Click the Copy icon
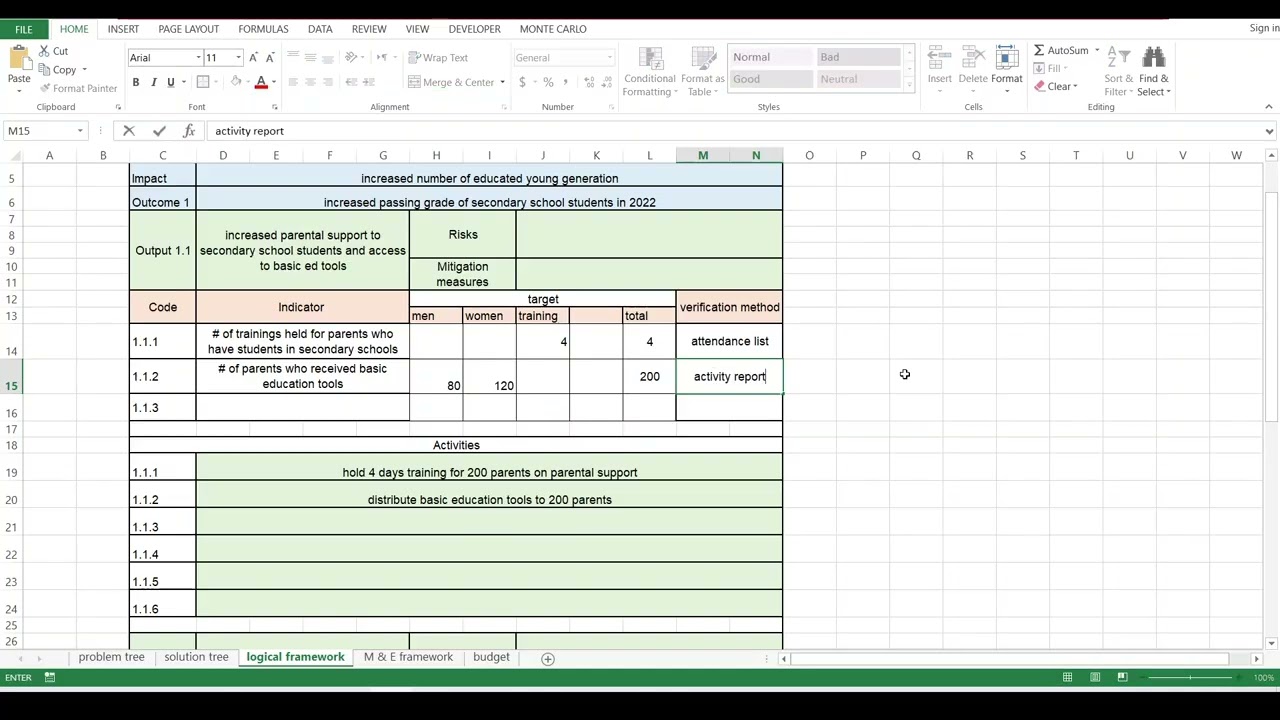This screenshot has height=720, width=1280. point(45,70)
